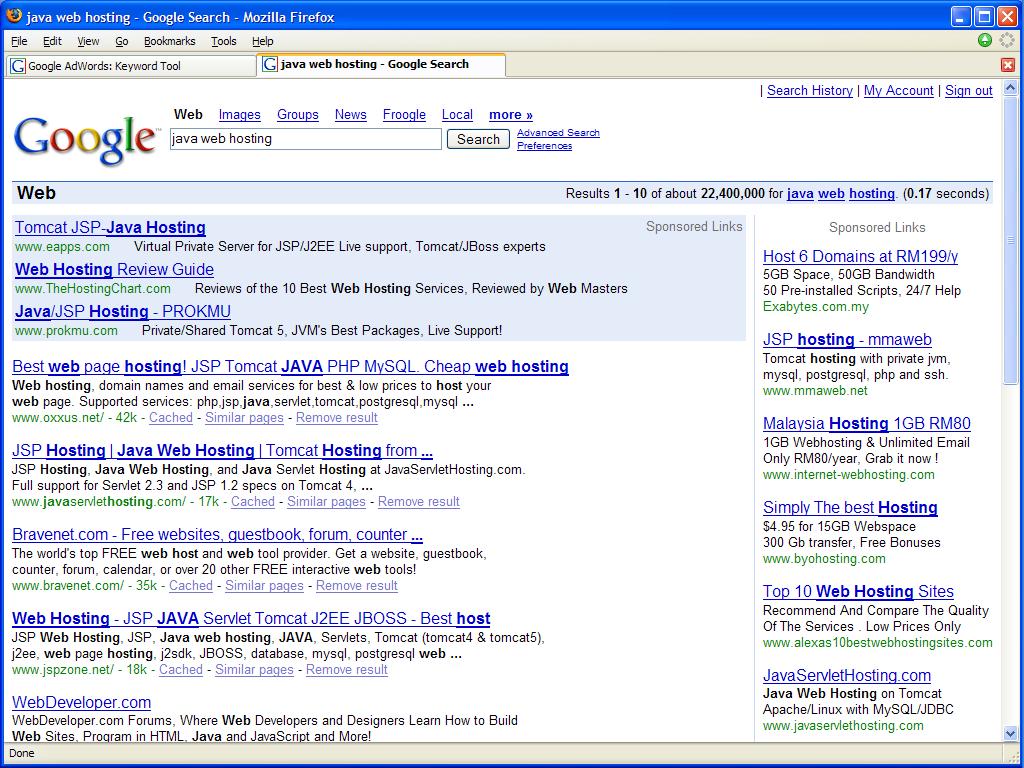Open the JSP hosting - mmaweb ad
The width and height of the screenshot is (1024, 768).
coord(847,340)
